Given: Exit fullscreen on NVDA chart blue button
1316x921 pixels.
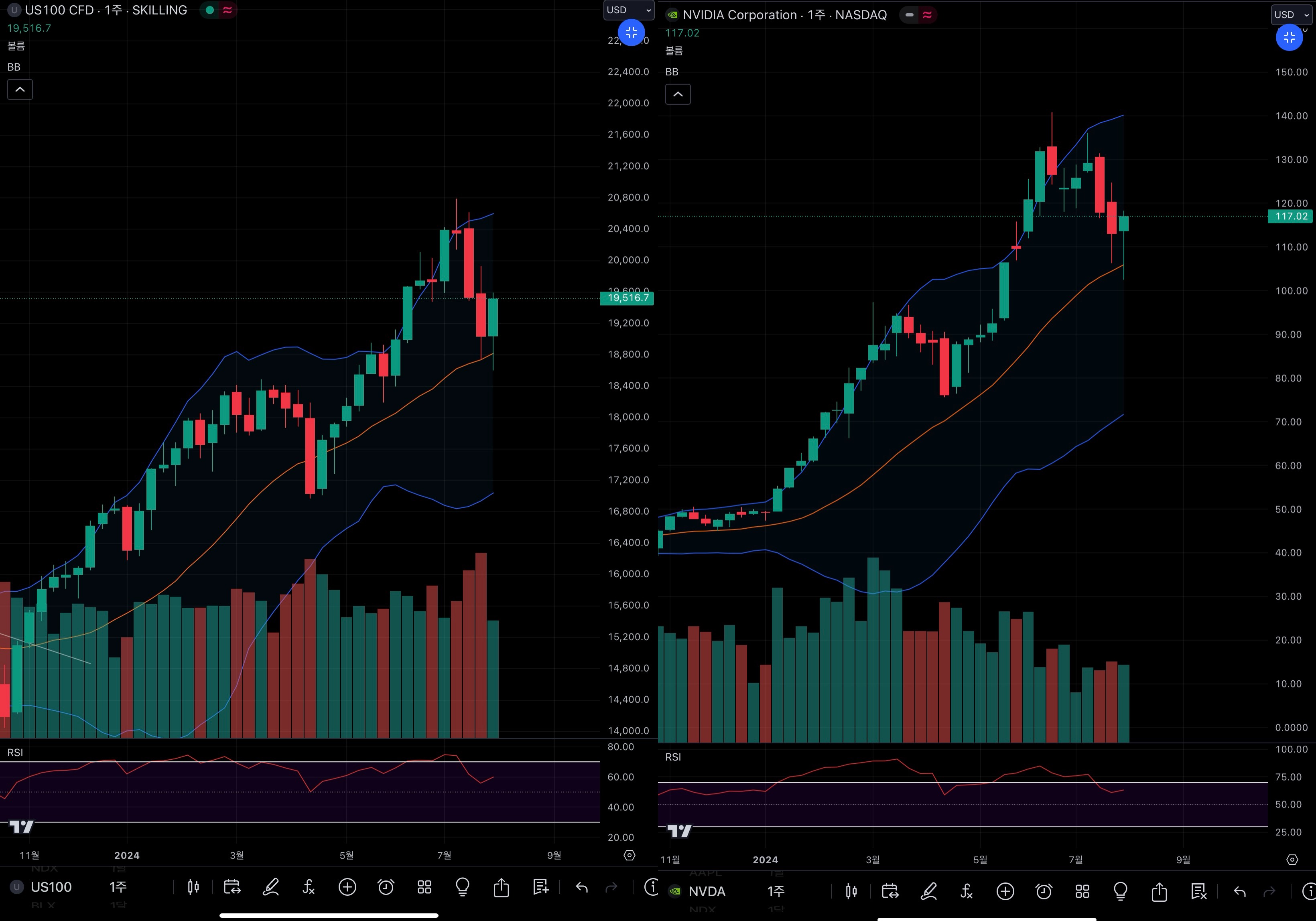Looking at the screenshot, I should point(1289,37).
